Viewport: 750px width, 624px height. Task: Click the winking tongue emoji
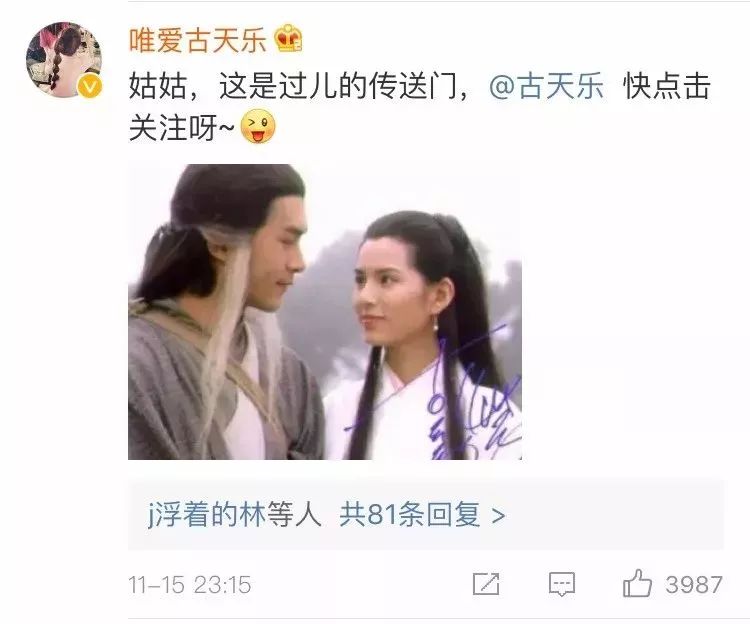258,127
